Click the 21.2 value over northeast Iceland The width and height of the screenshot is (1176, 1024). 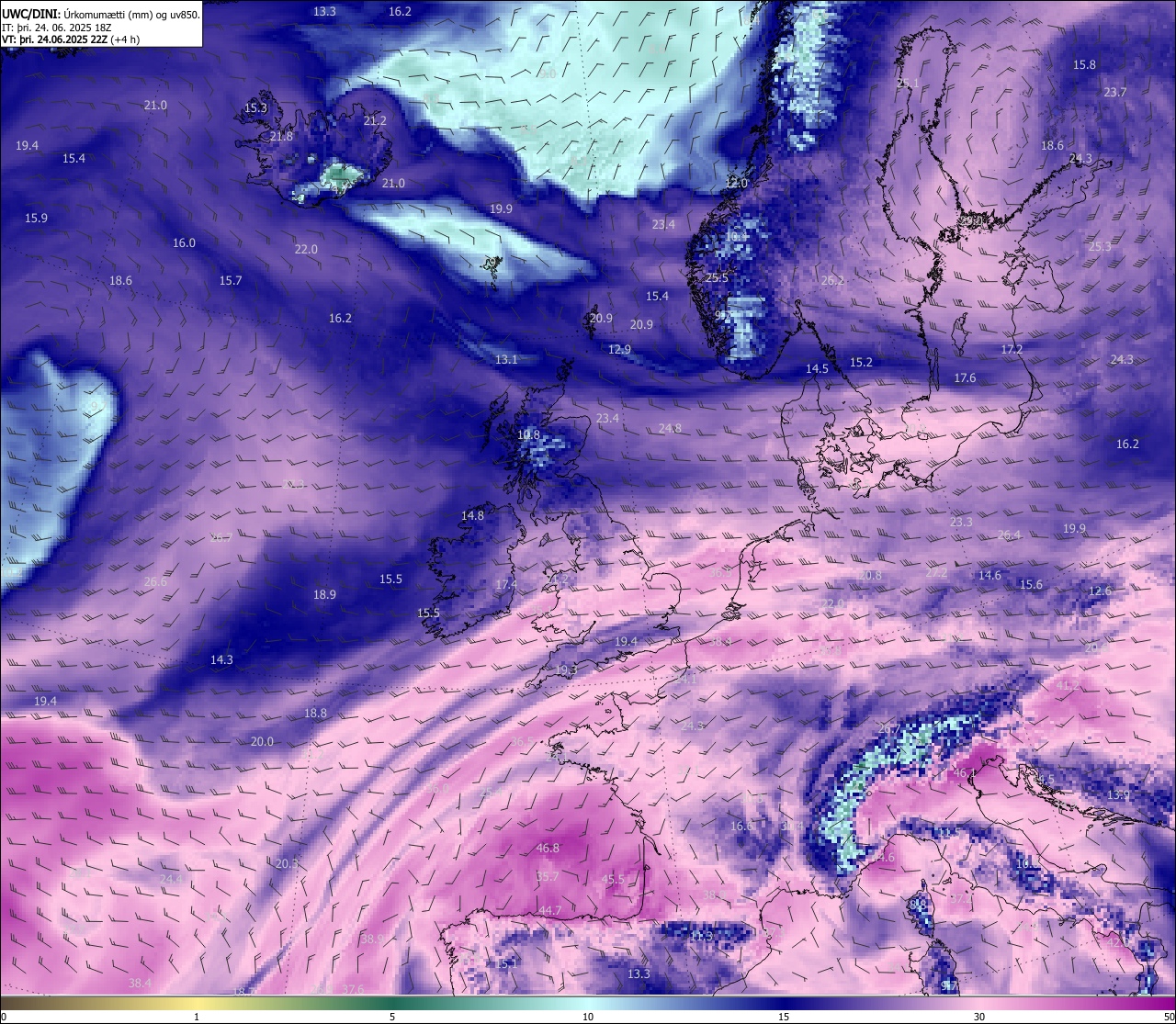click(375, 121)
